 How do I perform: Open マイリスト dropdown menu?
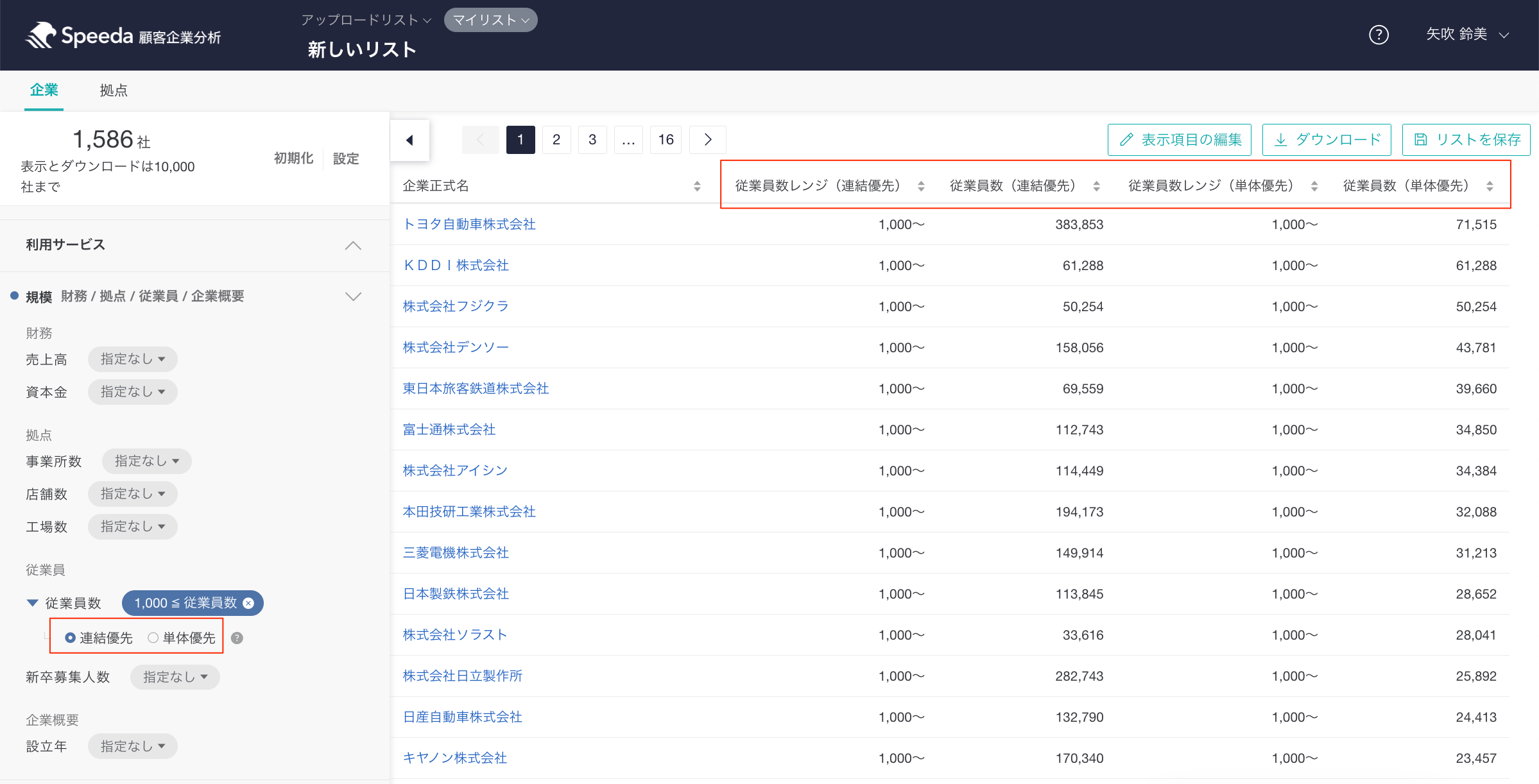pos(490,20)
